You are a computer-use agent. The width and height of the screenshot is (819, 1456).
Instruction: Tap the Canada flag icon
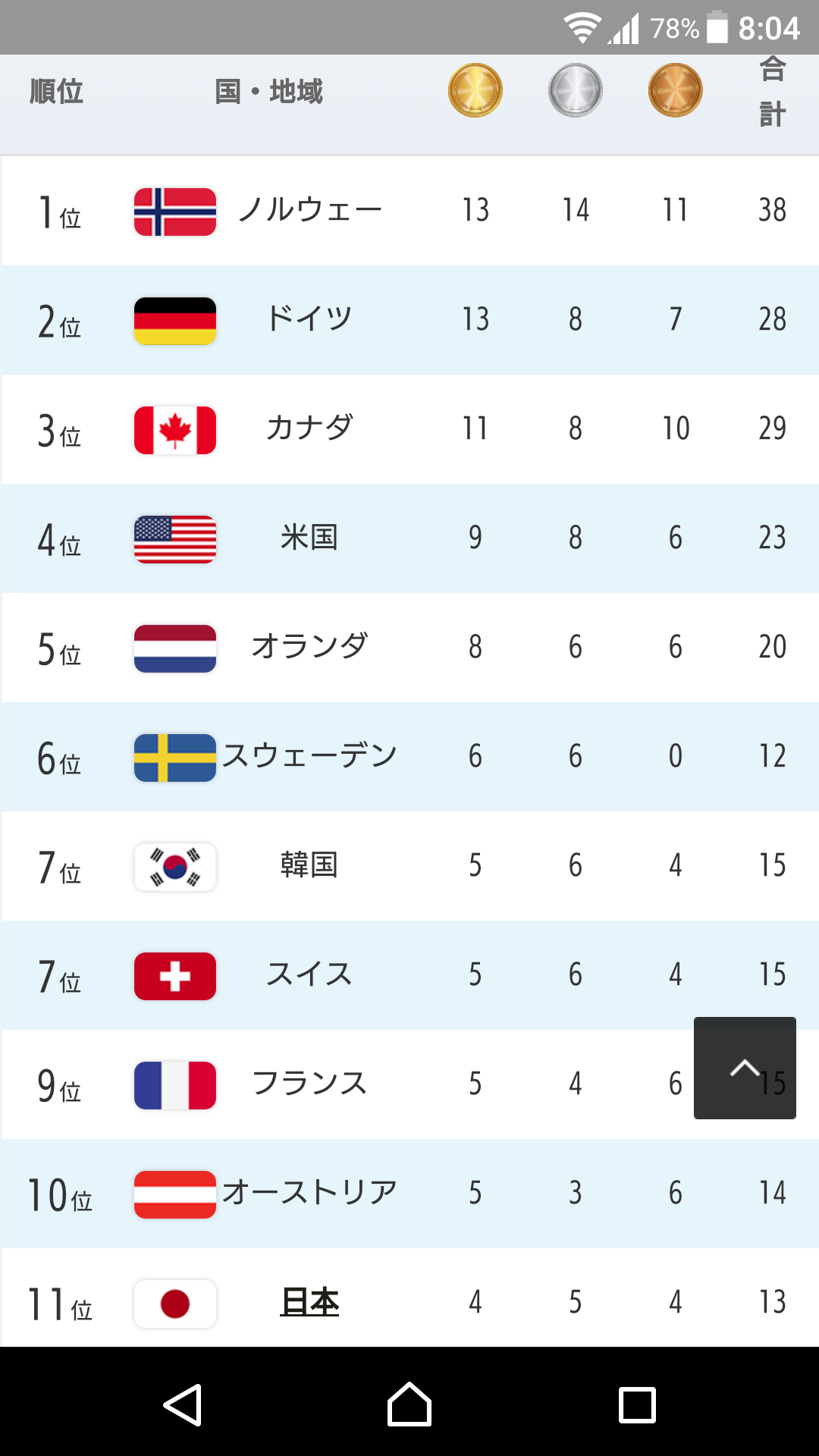(175, 430)
